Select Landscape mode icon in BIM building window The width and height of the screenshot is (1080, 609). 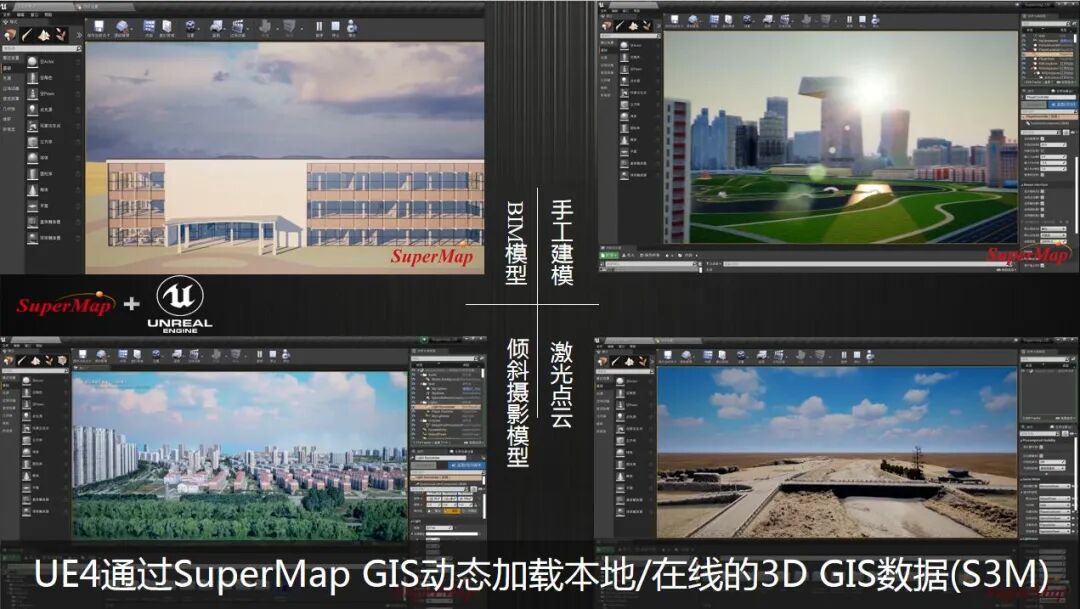[x=43, y=34]
